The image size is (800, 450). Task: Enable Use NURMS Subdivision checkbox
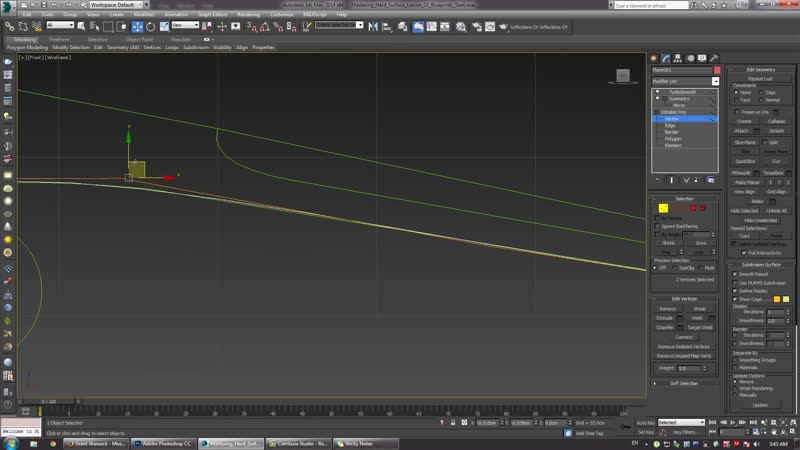coord(735,283)
